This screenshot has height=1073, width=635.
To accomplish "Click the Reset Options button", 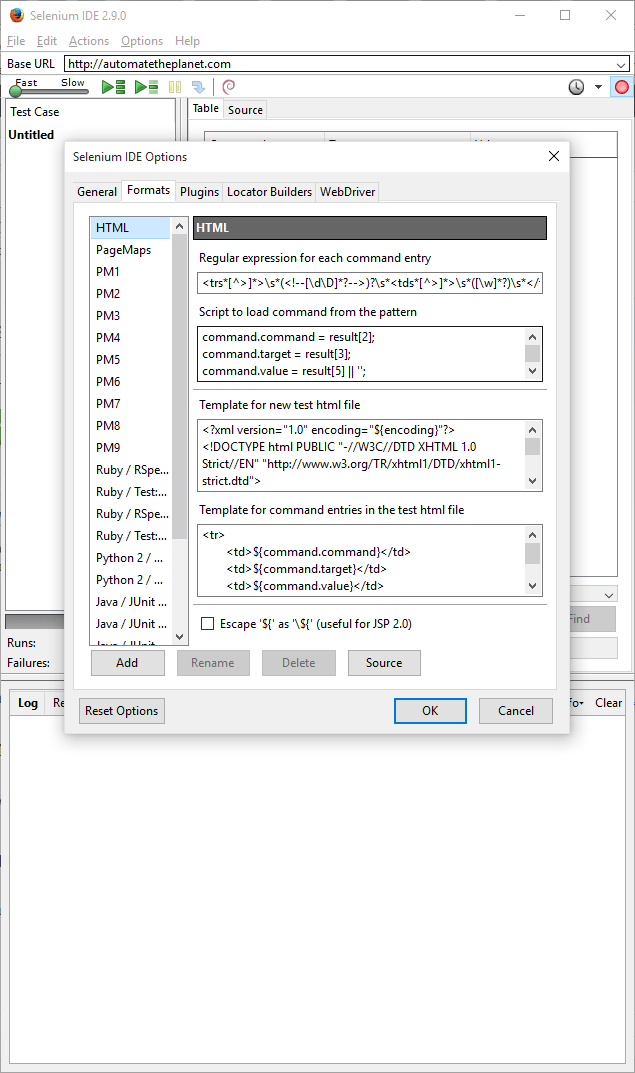I will tap(122, 711).
